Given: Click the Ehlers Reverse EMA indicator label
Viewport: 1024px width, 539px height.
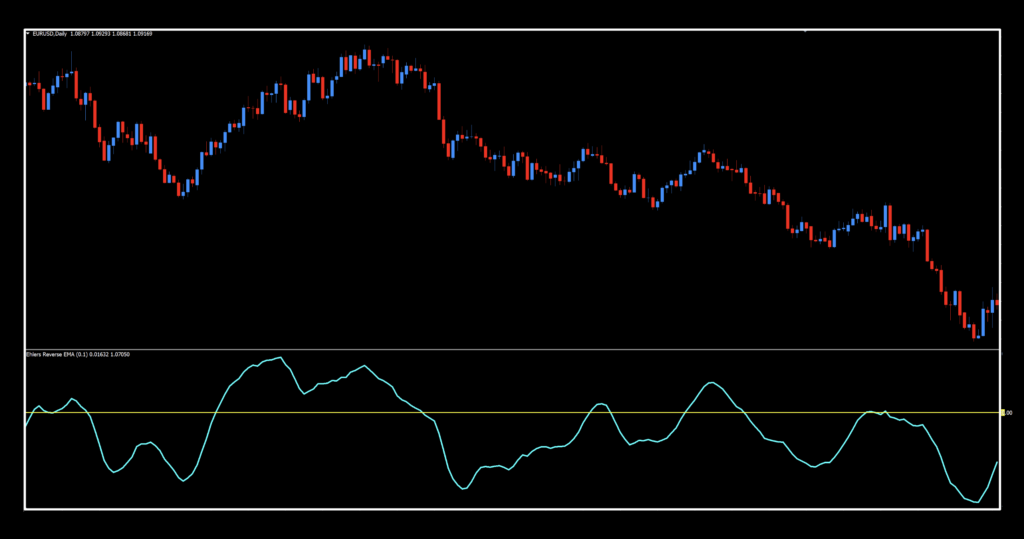Looking at the screenshot, I should click(67, 354).
